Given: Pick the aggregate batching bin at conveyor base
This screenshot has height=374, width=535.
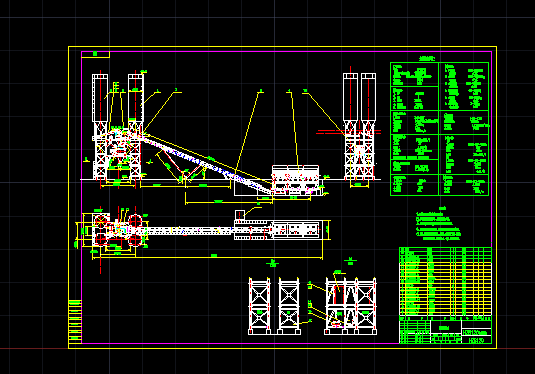Looking at the screenshot, I should (296, 180).
